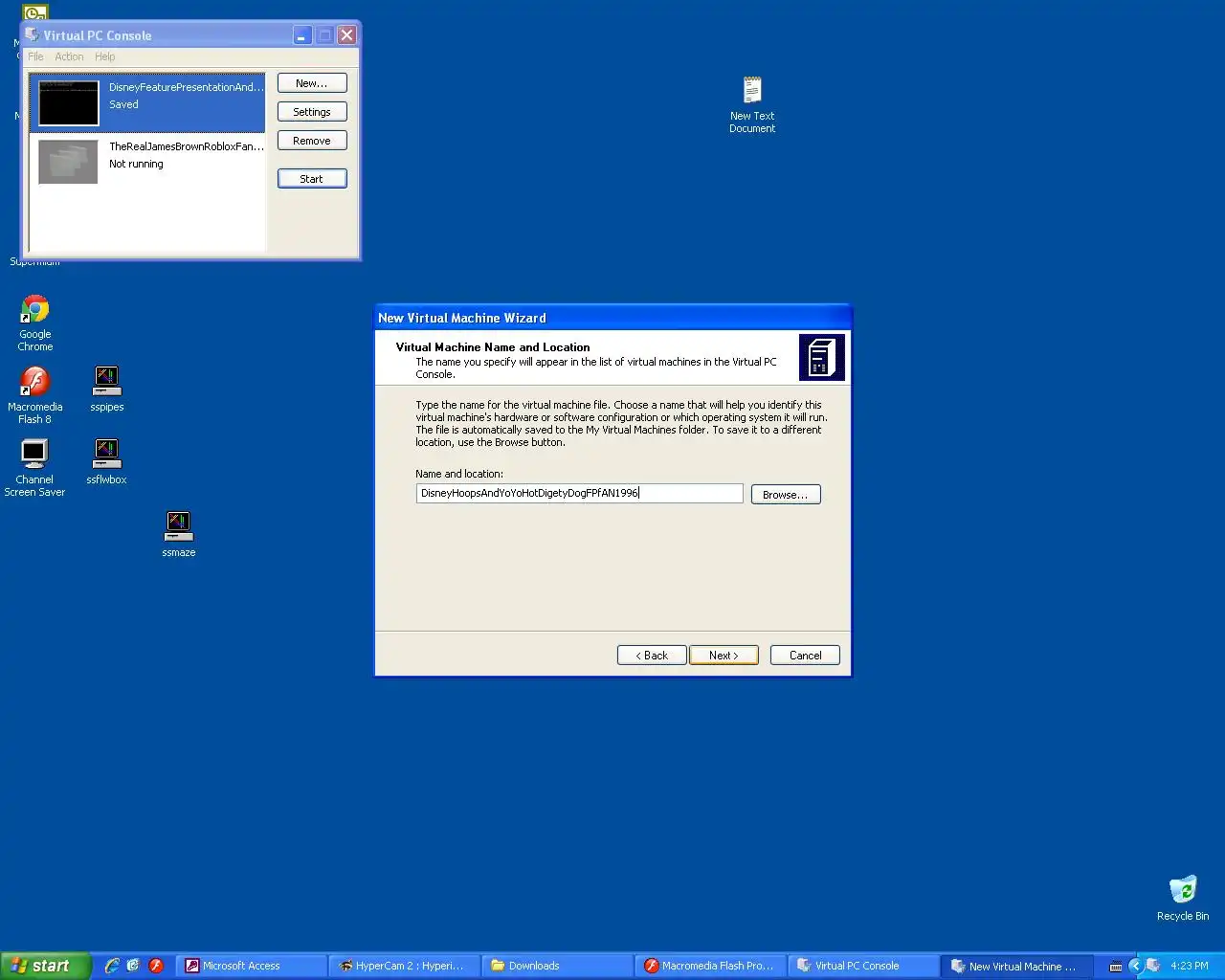
Task: Click the Virtual PC tray icon
Action: (x=1153, y=966)
